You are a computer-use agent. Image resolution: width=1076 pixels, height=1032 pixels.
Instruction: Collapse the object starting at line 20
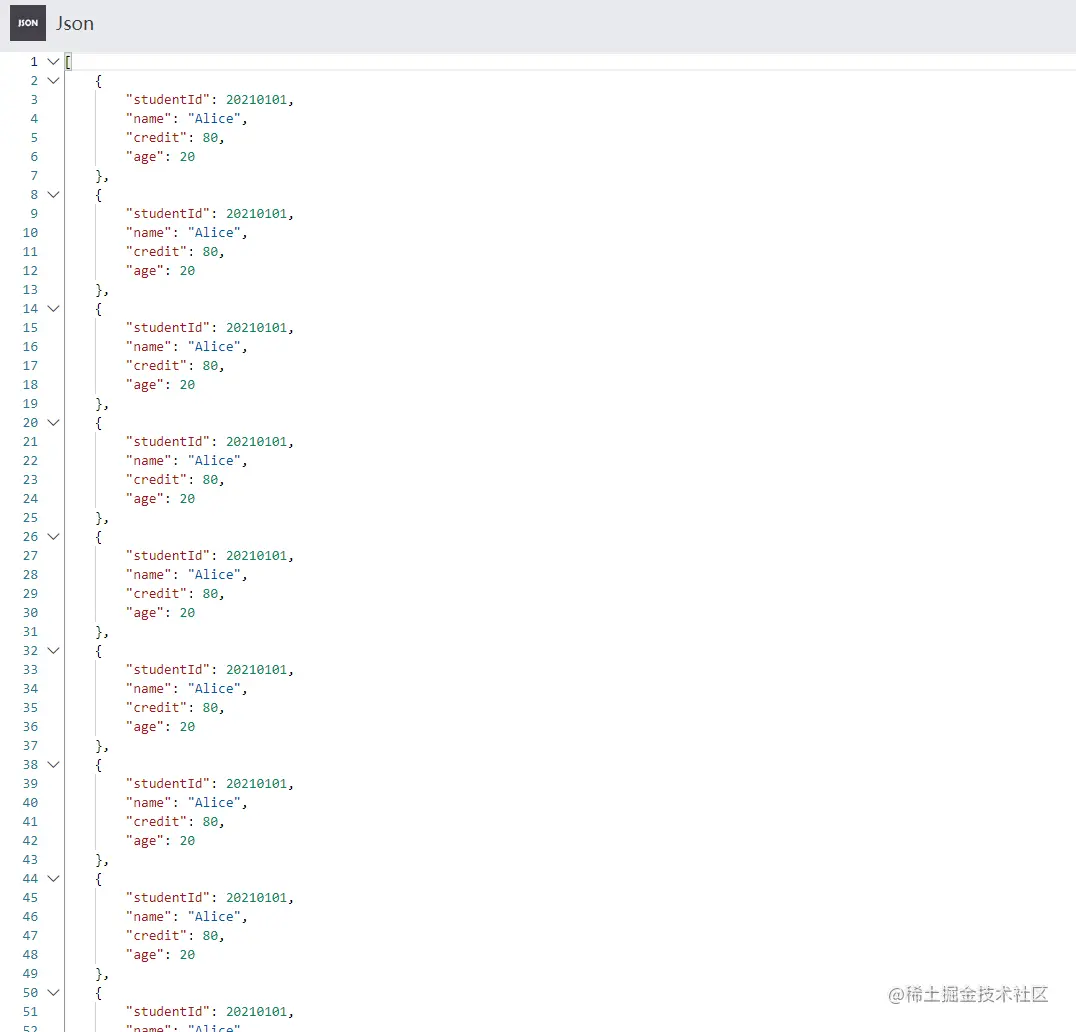pos(53,423)
